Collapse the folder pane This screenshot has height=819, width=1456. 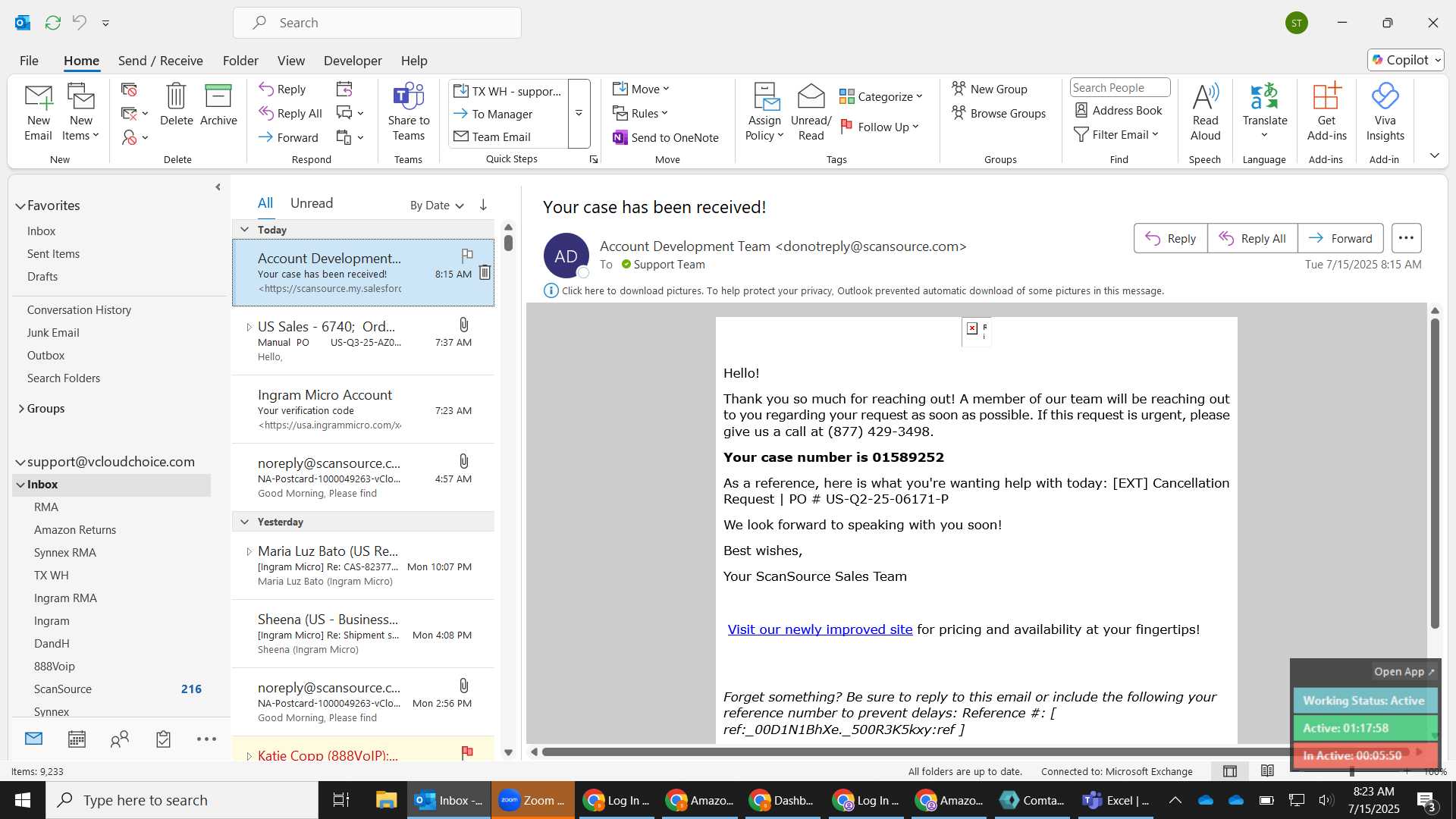218,187
